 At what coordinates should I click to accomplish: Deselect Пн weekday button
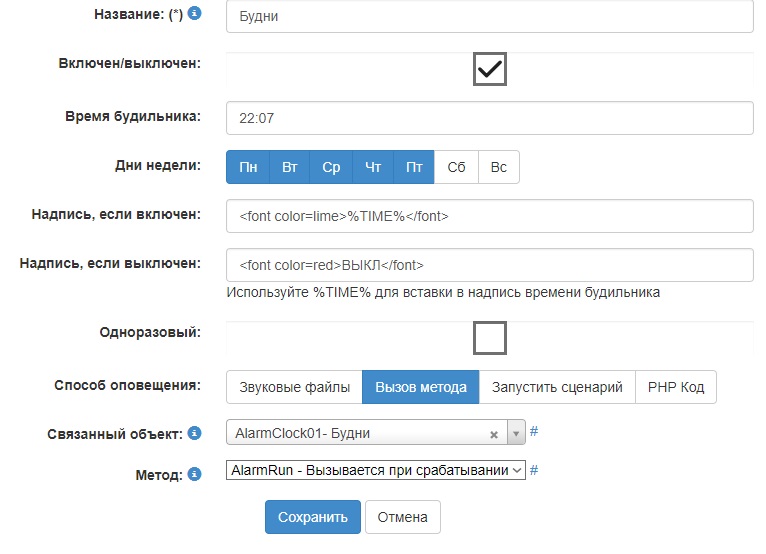click(248, 167)
